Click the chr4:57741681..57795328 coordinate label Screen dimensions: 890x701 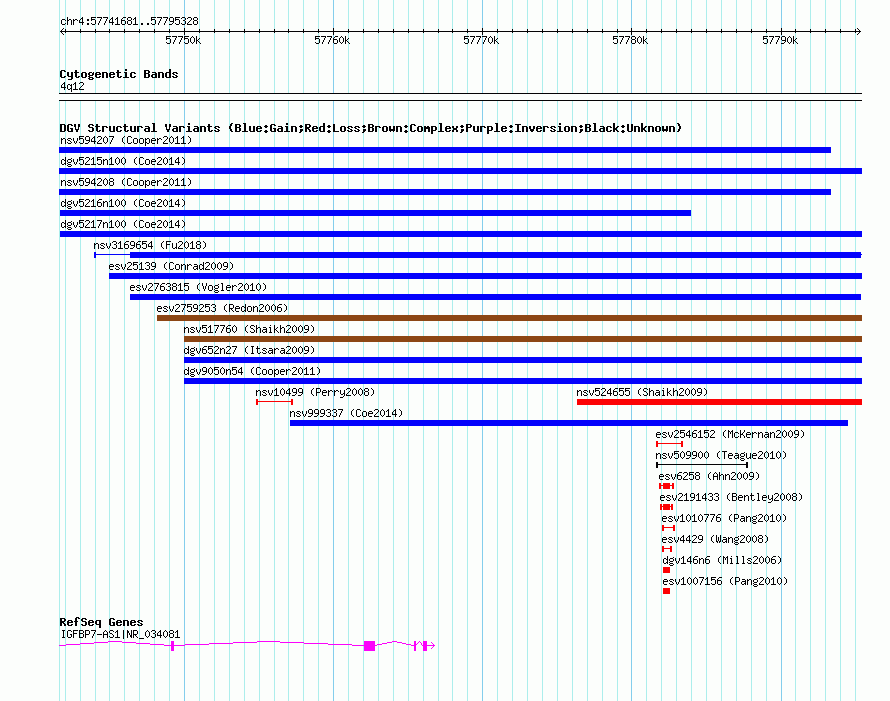pos(129,21)
